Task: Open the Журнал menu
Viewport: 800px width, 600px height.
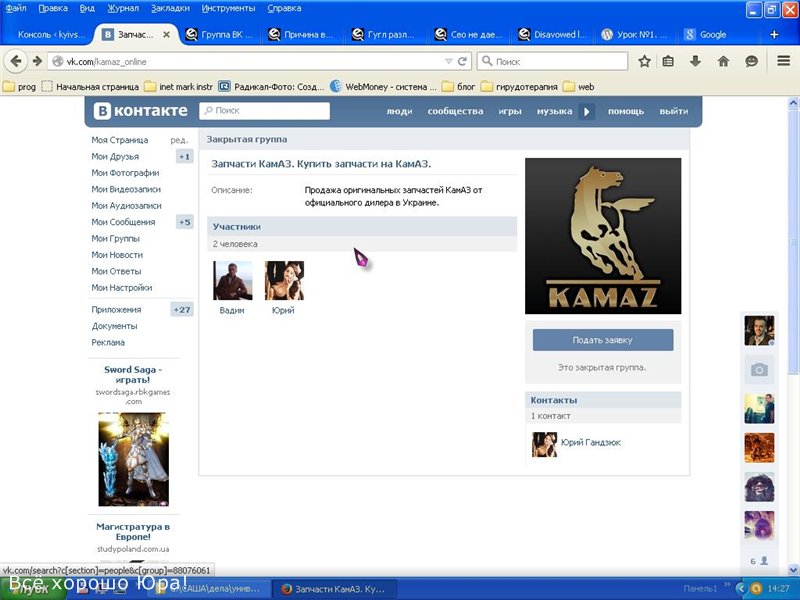Action: [x=123, y=8]
